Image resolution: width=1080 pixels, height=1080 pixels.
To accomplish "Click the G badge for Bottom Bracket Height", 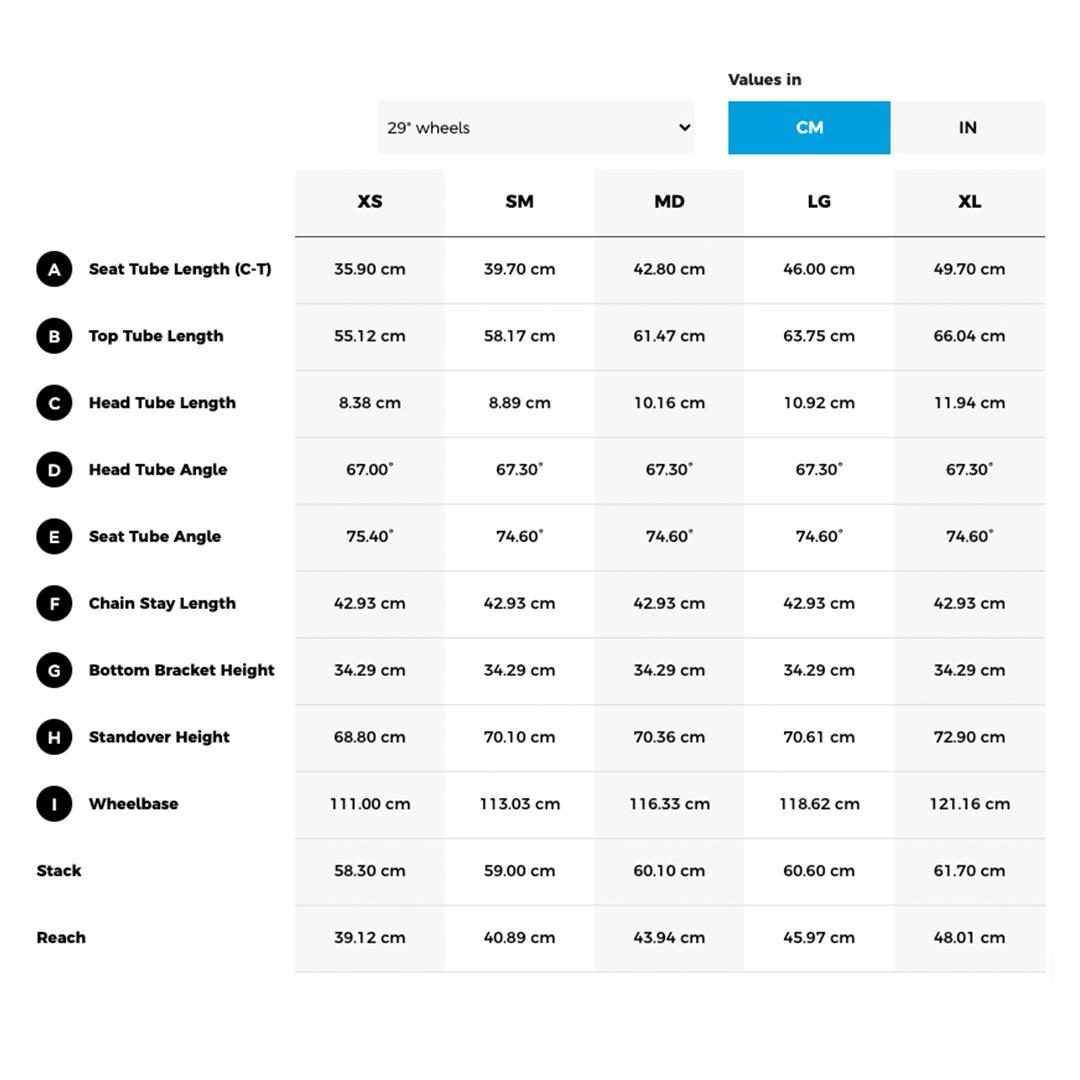I will (54, 670).
